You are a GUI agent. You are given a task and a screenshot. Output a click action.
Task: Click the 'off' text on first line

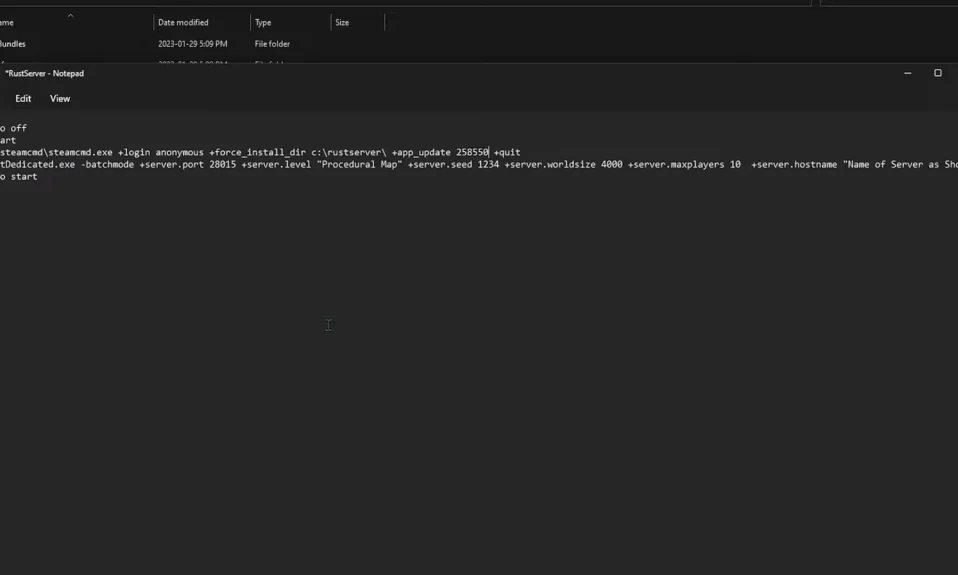tap(18, 128)
